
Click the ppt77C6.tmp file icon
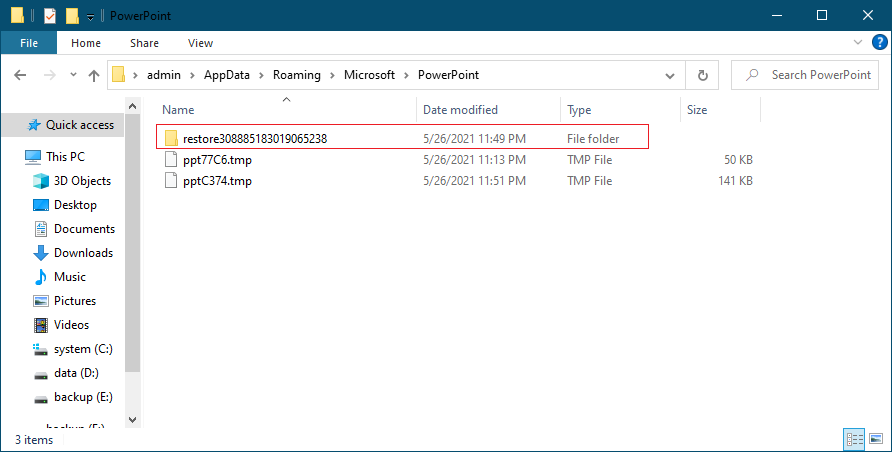tap(171, 159)
